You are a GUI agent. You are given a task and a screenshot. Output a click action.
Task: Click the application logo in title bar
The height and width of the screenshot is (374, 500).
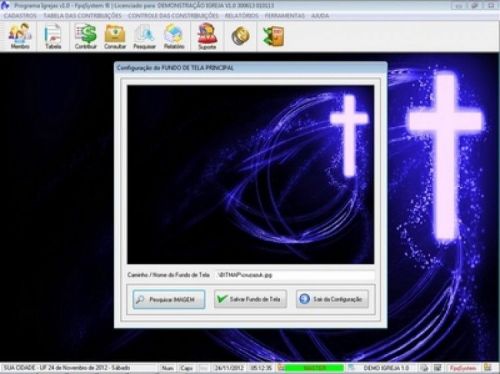coord(5,5)
